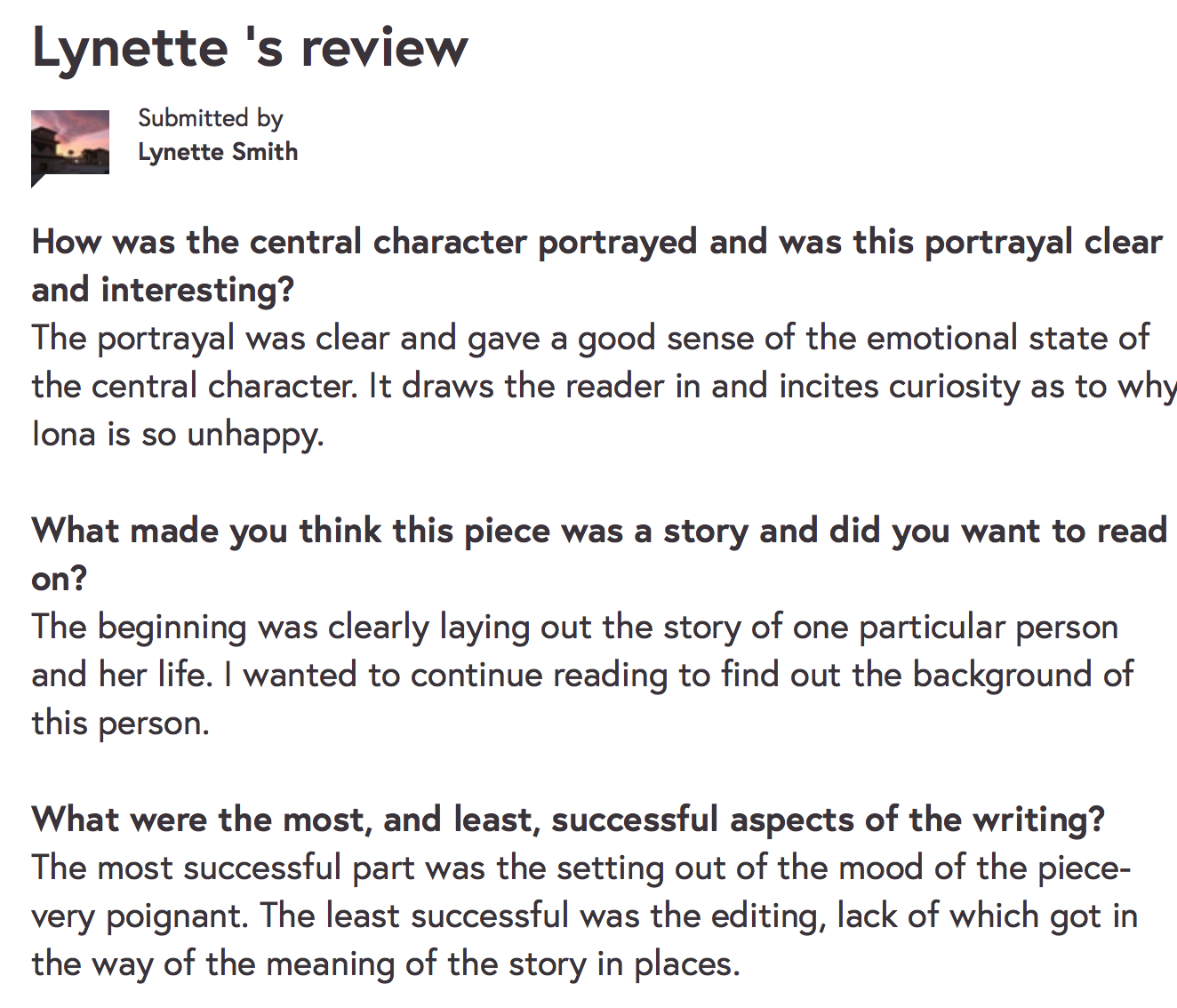
Task: Click the line "Iona is so unhappy."
Action: [178, 435]
